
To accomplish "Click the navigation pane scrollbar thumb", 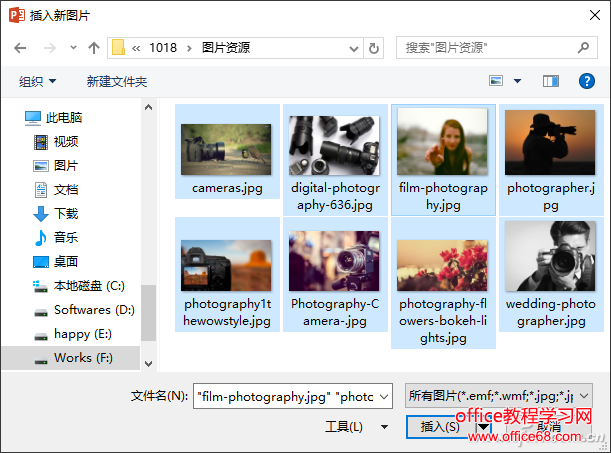I will 148,313.
